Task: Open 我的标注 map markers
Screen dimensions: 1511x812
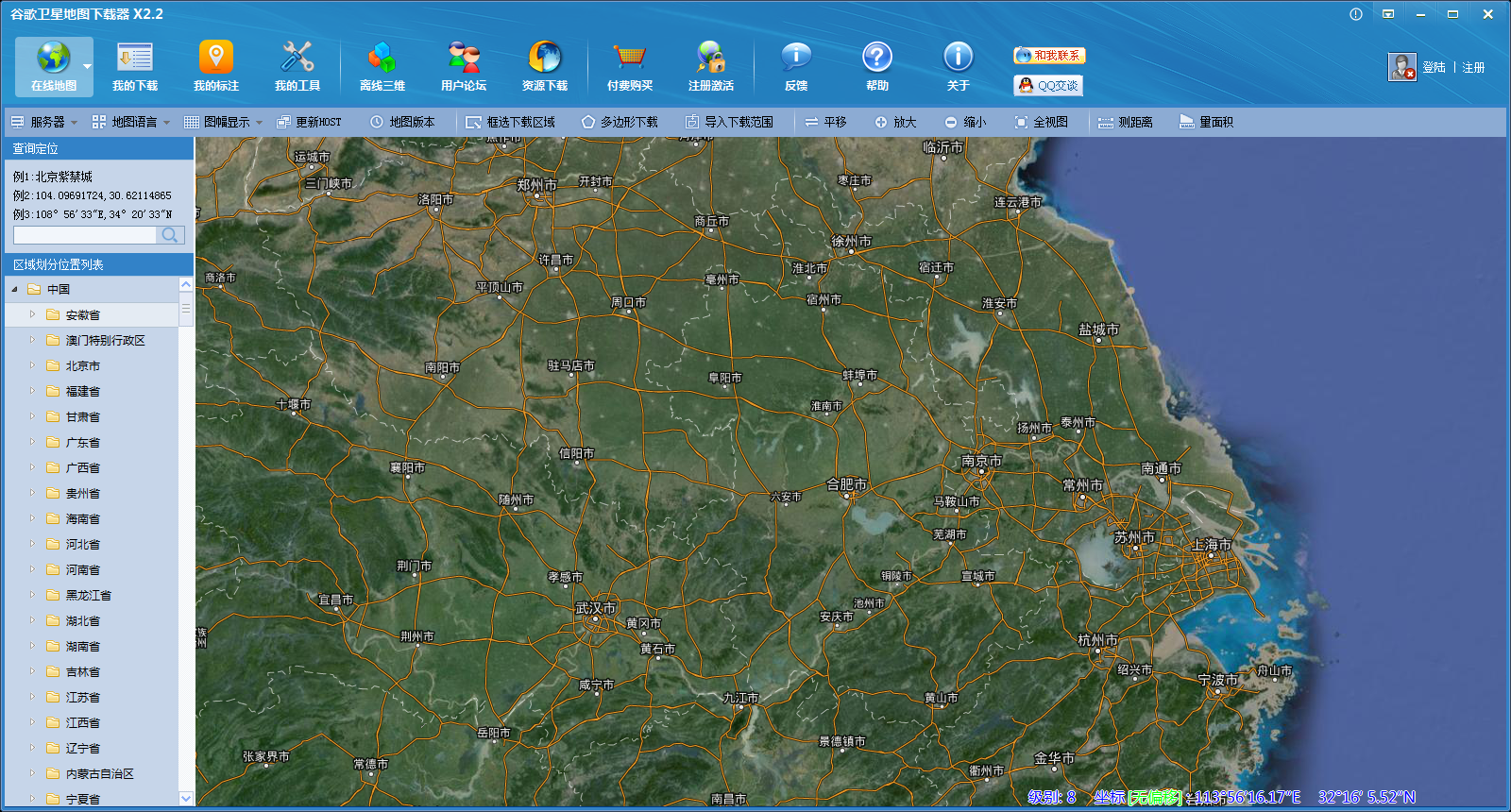Action: (x=216, y=66)
